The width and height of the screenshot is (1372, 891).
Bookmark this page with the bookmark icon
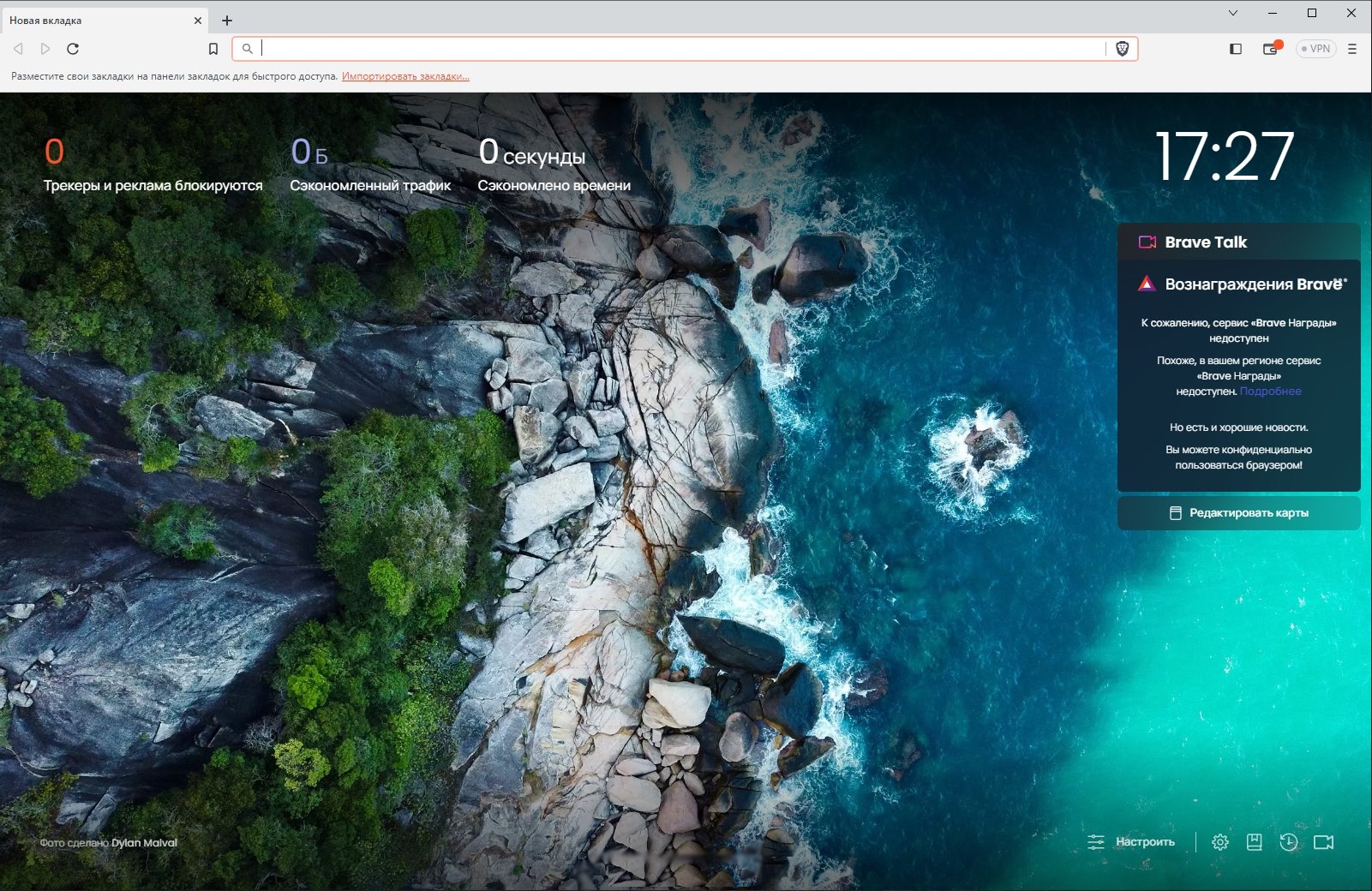pyautogui.click(x=213, y=49)
